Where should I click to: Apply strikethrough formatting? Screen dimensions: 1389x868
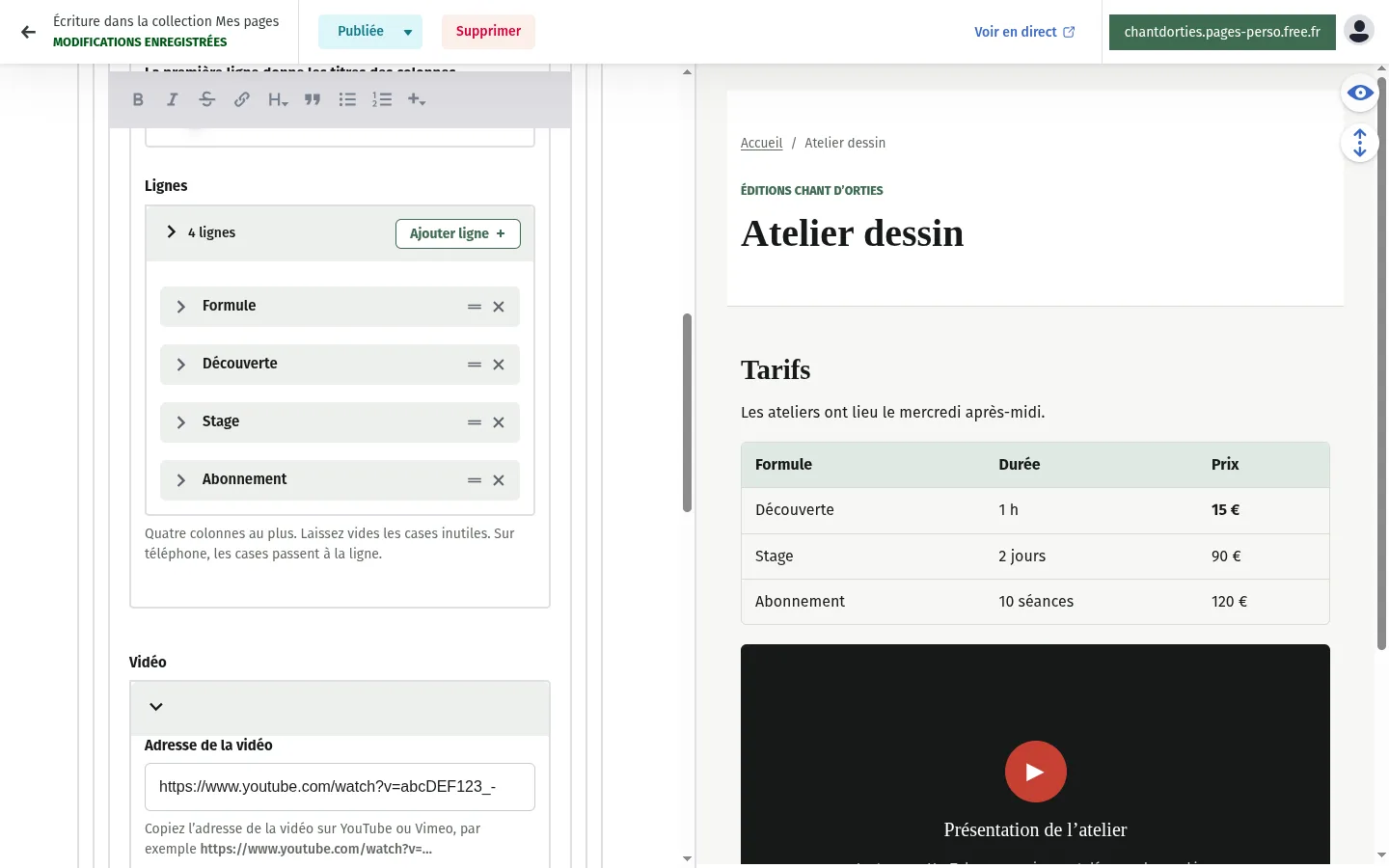click(207, 99)
